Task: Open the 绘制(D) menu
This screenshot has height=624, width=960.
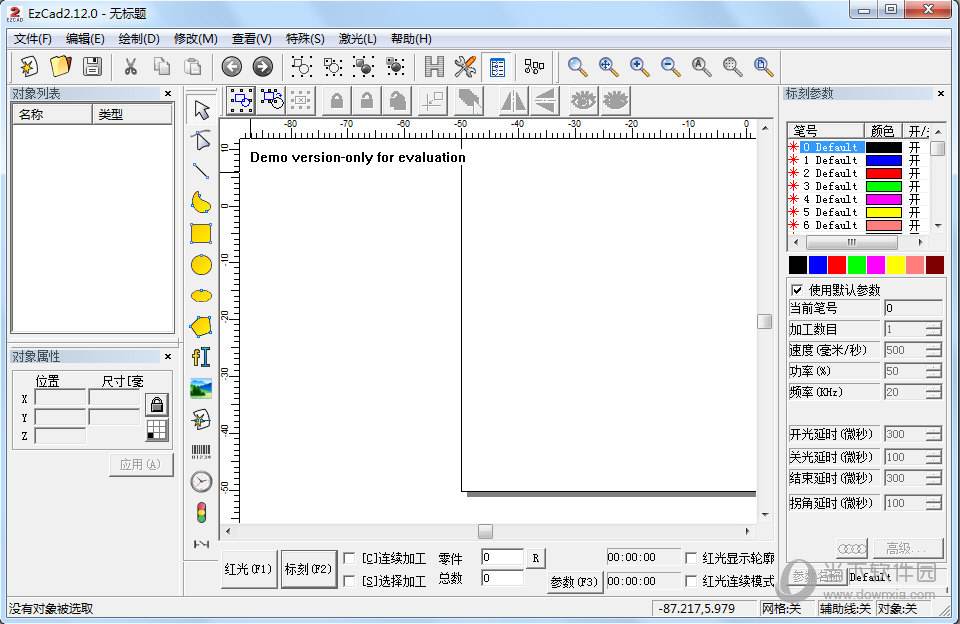Action: click(139, 39)
